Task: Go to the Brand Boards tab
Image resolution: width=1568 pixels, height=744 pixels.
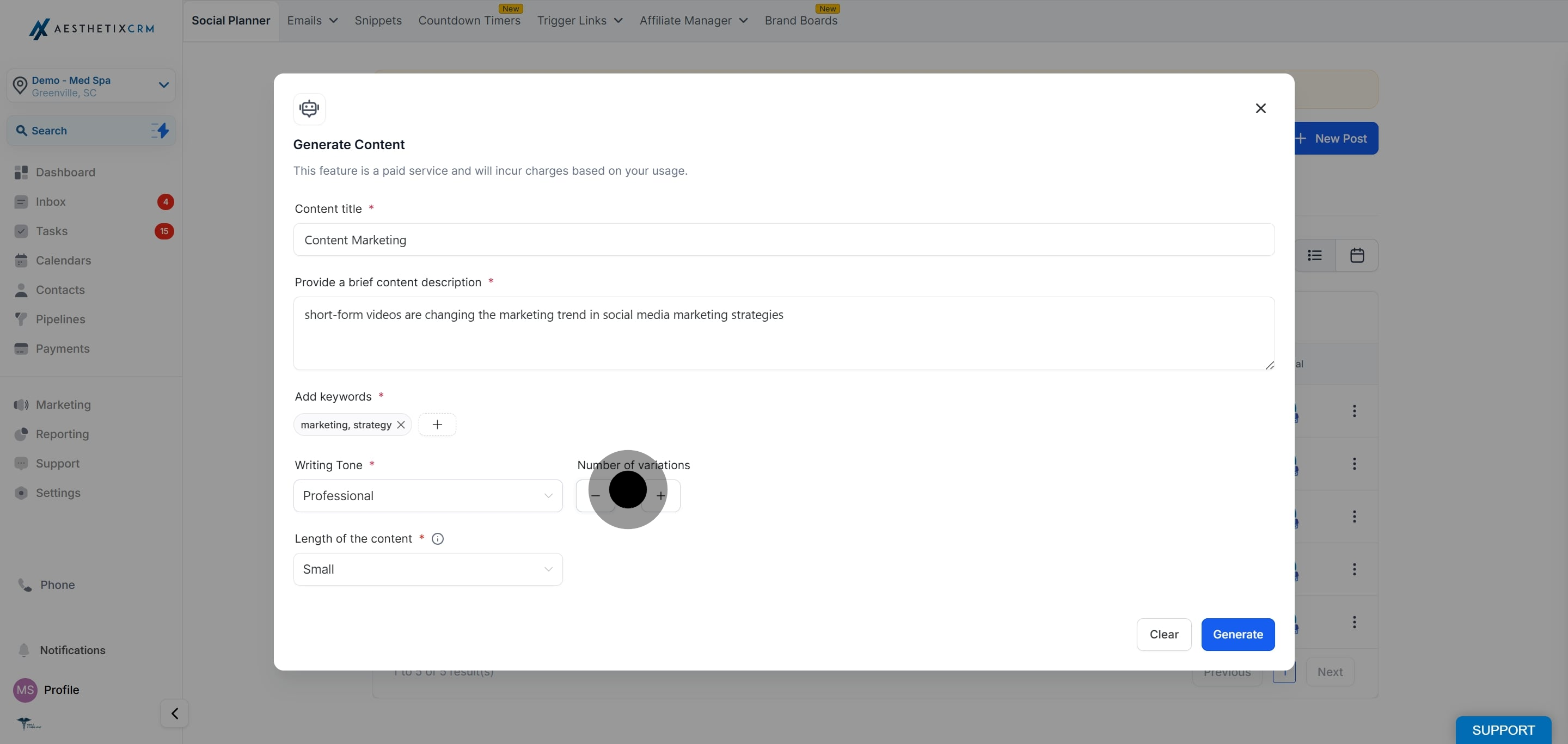Action: point(801,21)
